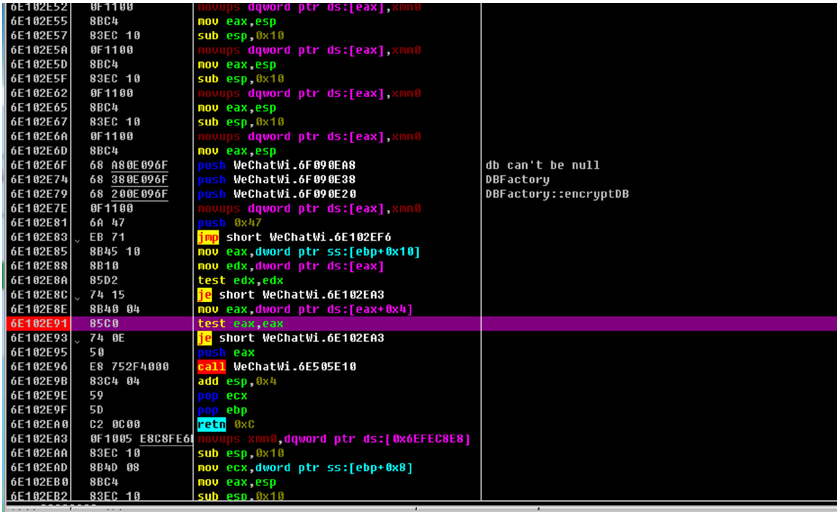Select the DBFactory::encryptDB comment

(x=557, y=194)
